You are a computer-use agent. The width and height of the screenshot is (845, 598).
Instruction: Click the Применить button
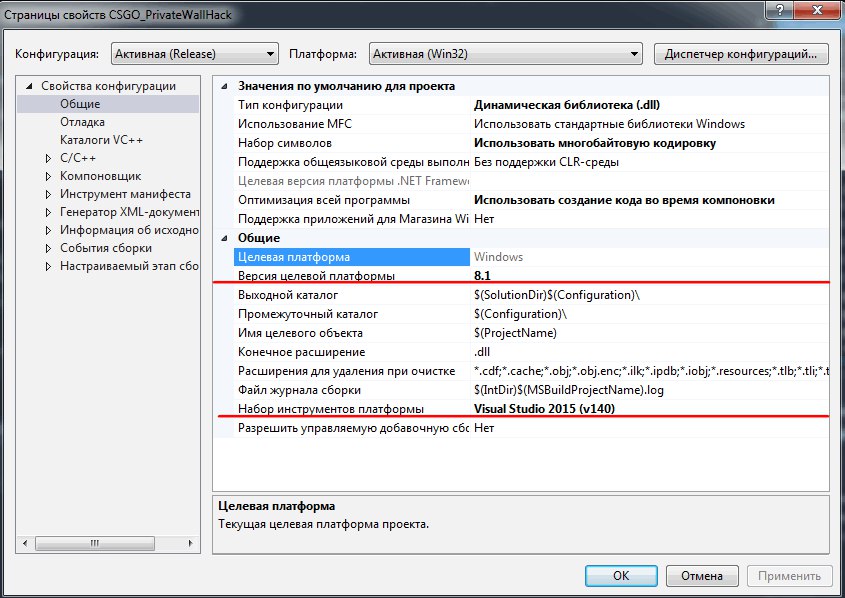[x=789, y=576]
